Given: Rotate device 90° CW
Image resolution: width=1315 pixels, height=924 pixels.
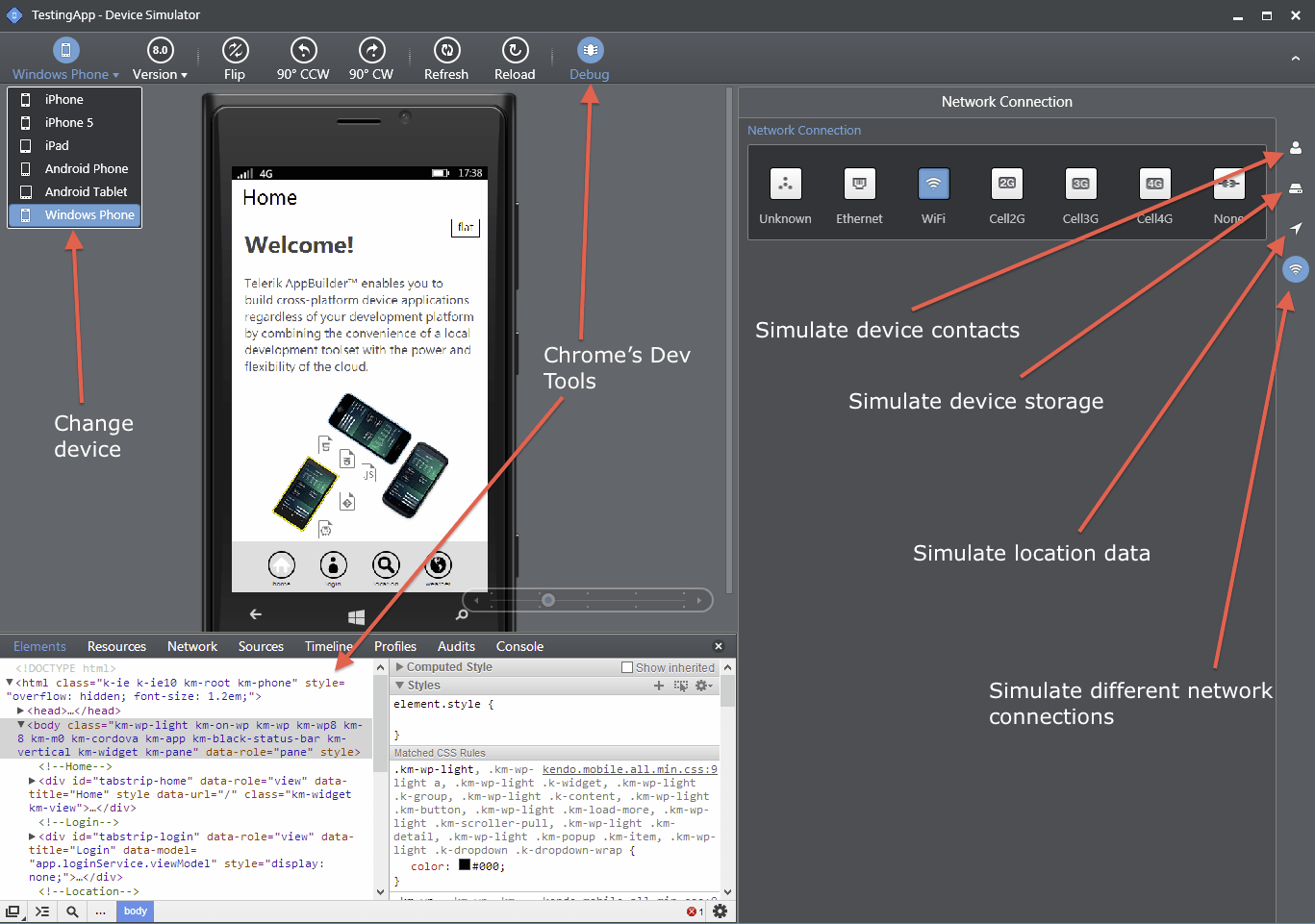Looking at the screenshot, I should pyautogui.click(x=371, y=60).
